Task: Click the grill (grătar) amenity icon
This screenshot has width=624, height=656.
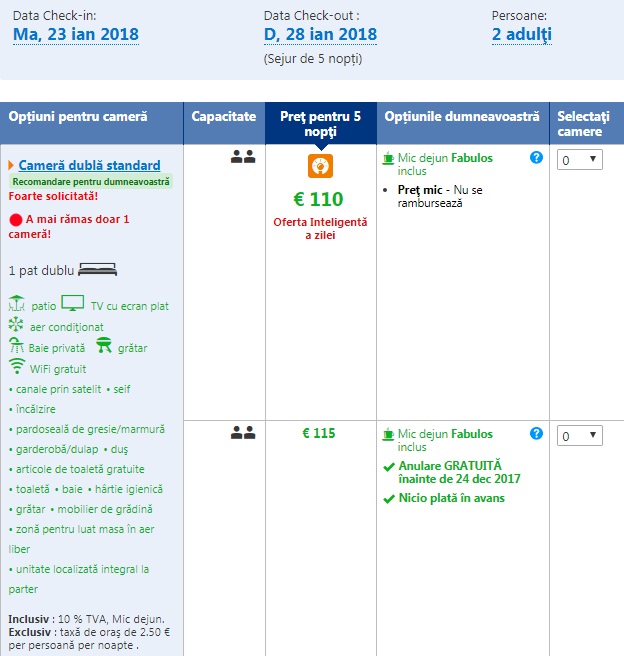Action: pyautogui.click(x=103, y=347)
